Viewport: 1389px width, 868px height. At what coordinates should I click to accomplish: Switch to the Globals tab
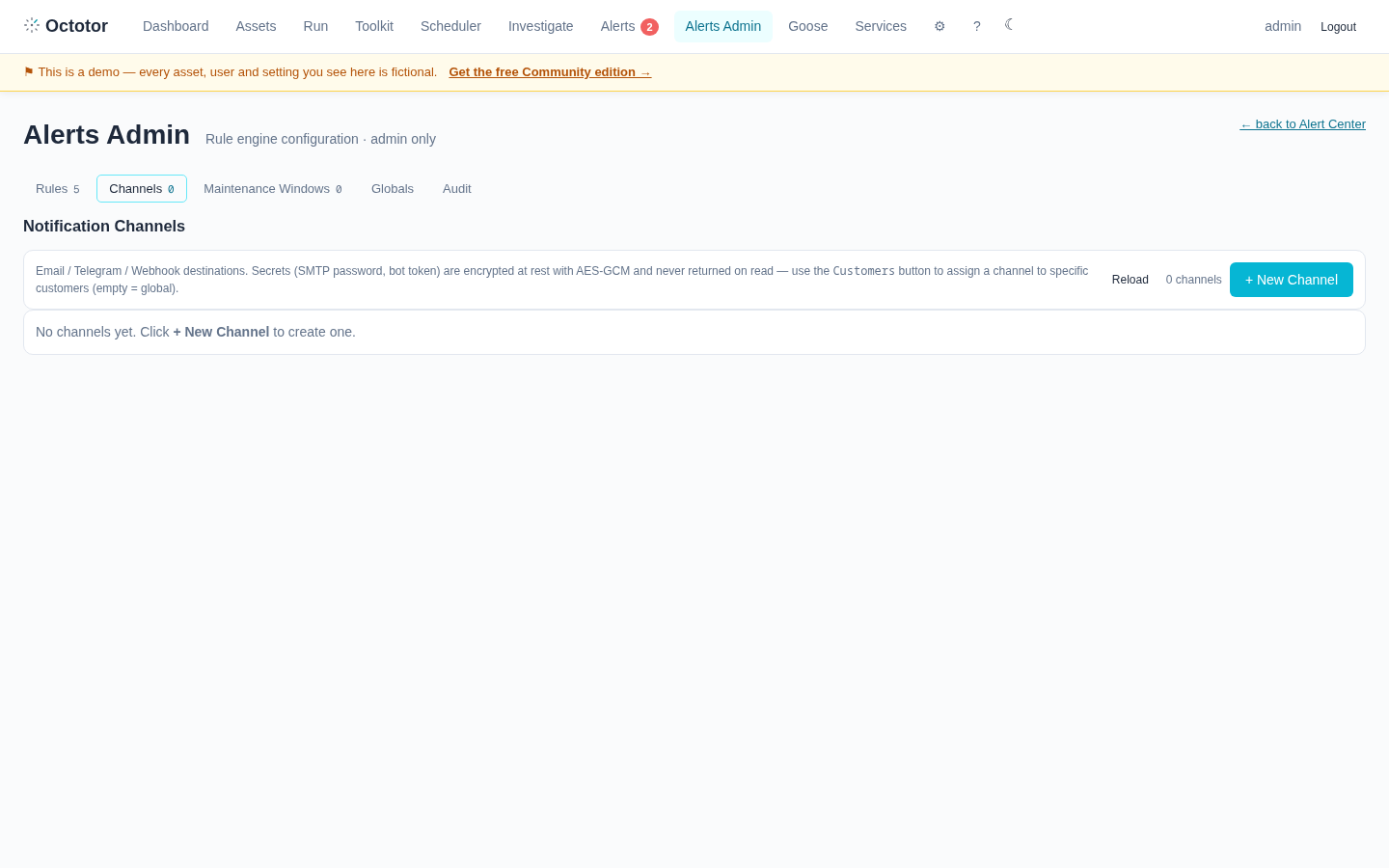pyautogui.click(x=393, y=189)
